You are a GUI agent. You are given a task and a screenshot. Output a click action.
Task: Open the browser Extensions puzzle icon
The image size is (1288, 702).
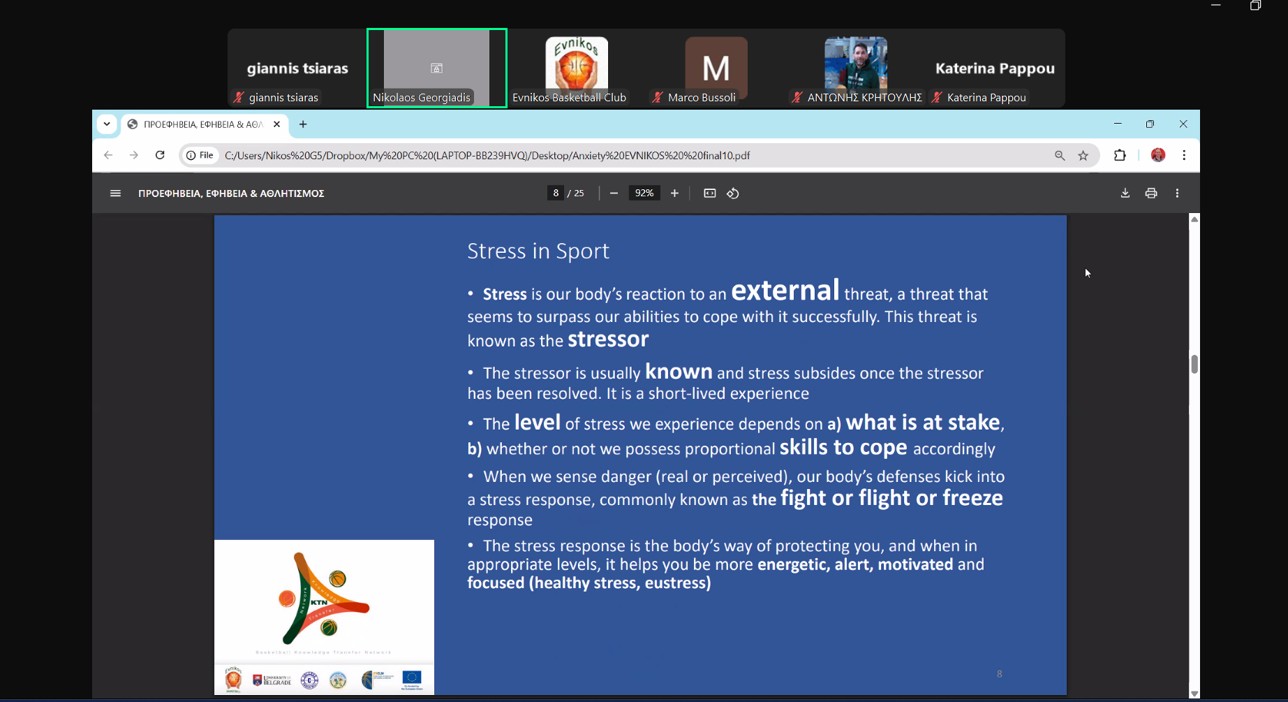click(1120, 155)
